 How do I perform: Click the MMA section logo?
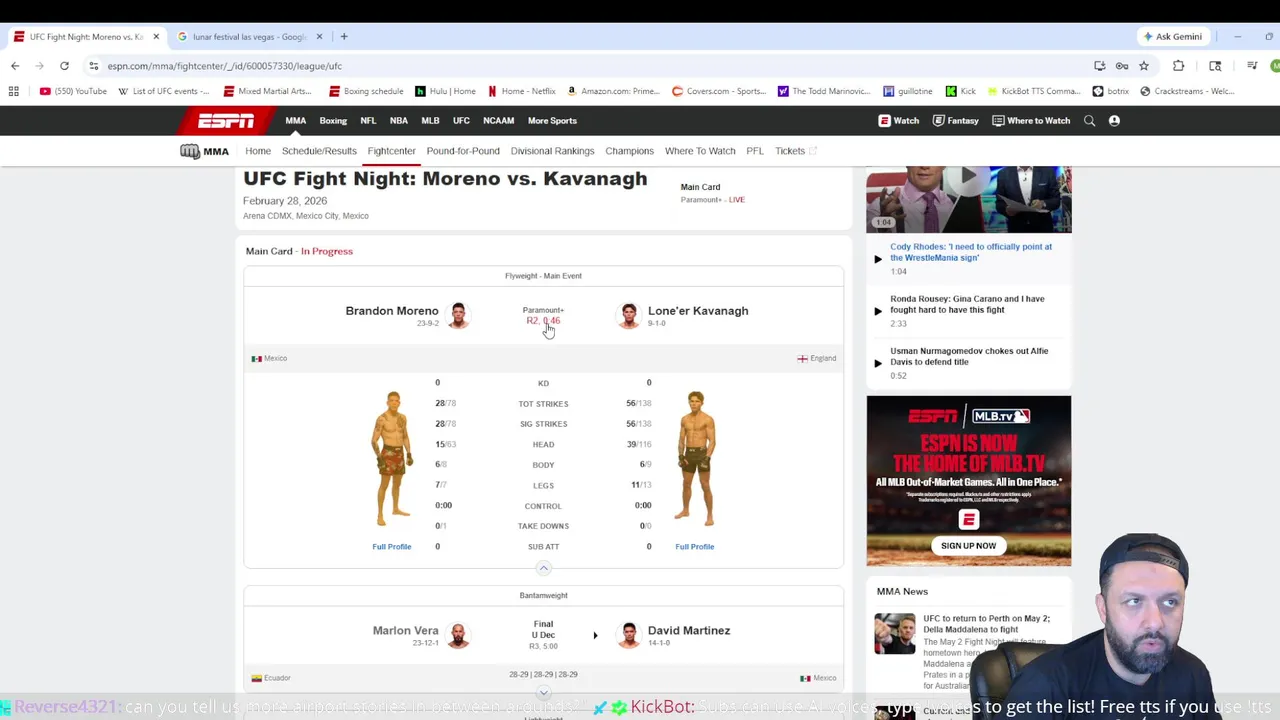point(205,151)
